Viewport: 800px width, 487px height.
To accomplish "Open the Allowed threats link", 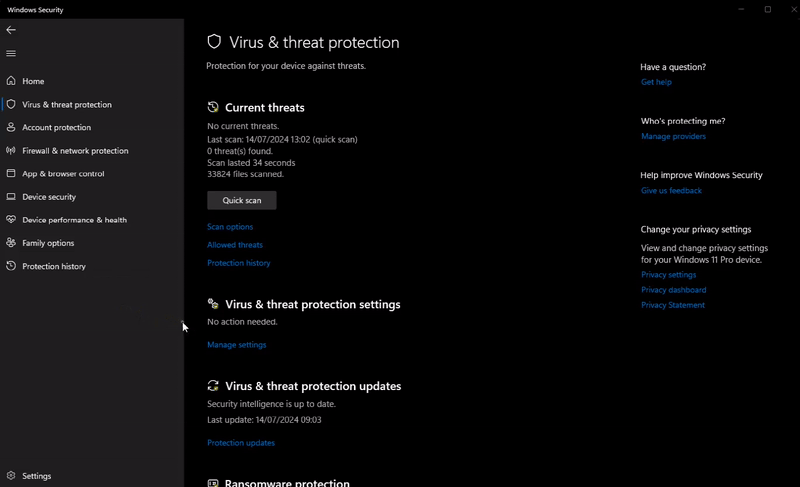I will [x=235, y=245].
